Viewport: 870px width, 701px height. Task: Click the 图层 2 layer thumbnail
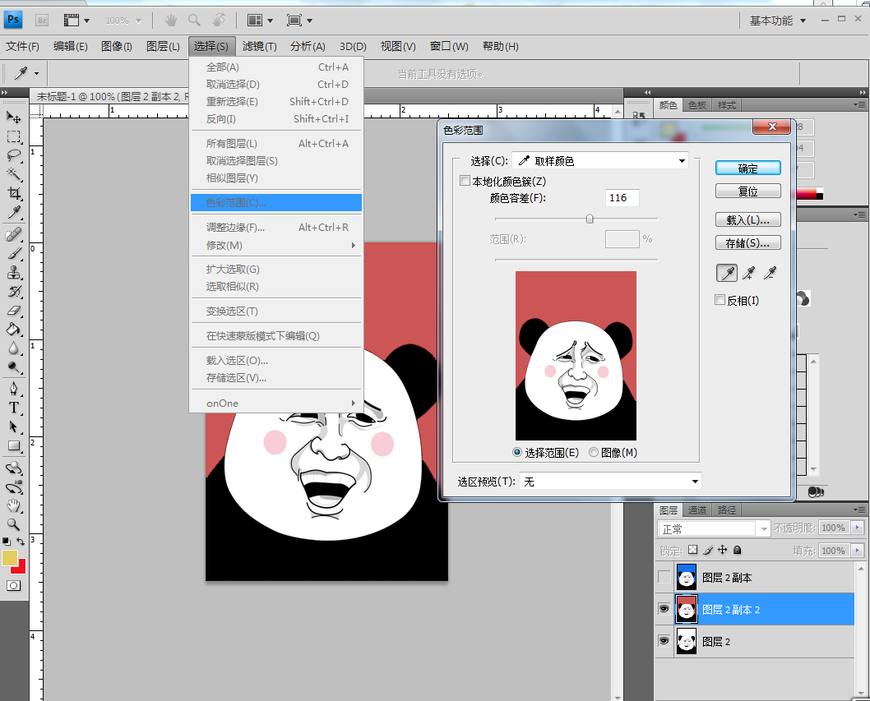pos(686,640)
